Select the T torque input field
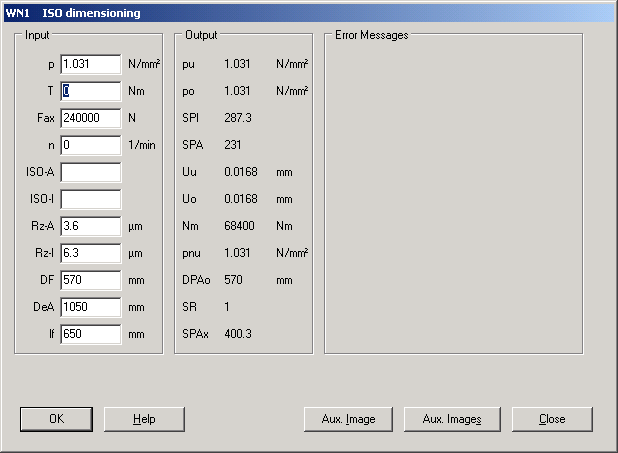 point(90,91)
